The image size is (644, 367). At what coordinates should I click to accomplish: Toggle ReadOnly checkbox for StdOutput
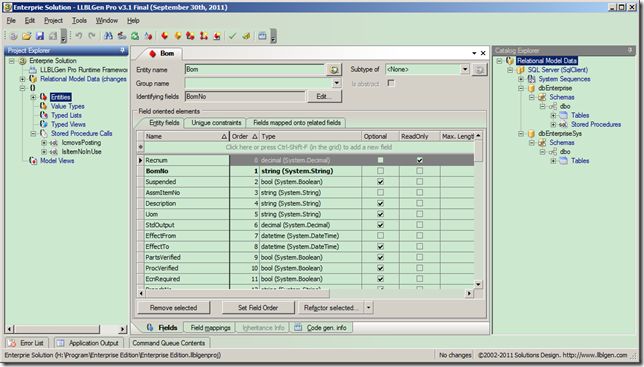419,225
